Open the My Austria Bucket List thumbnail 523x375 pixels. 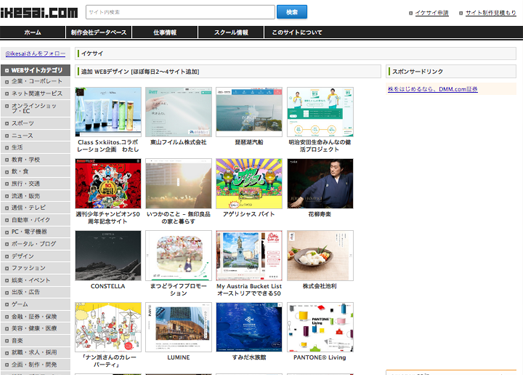click(x=249, y=256)
